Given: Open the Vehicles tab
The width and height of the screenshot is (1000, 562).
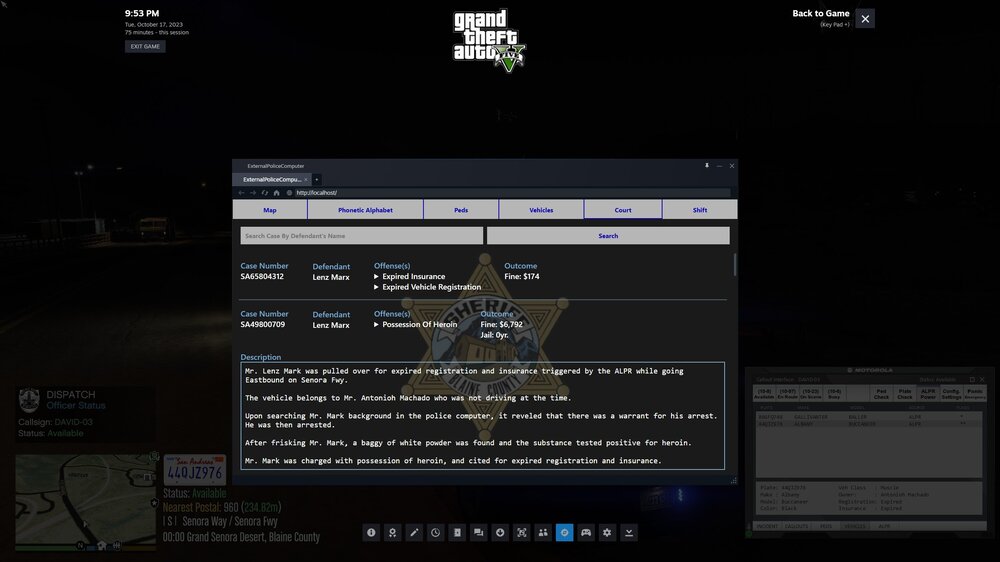Looking at the screenshot, I should click(x=541, y=210).
